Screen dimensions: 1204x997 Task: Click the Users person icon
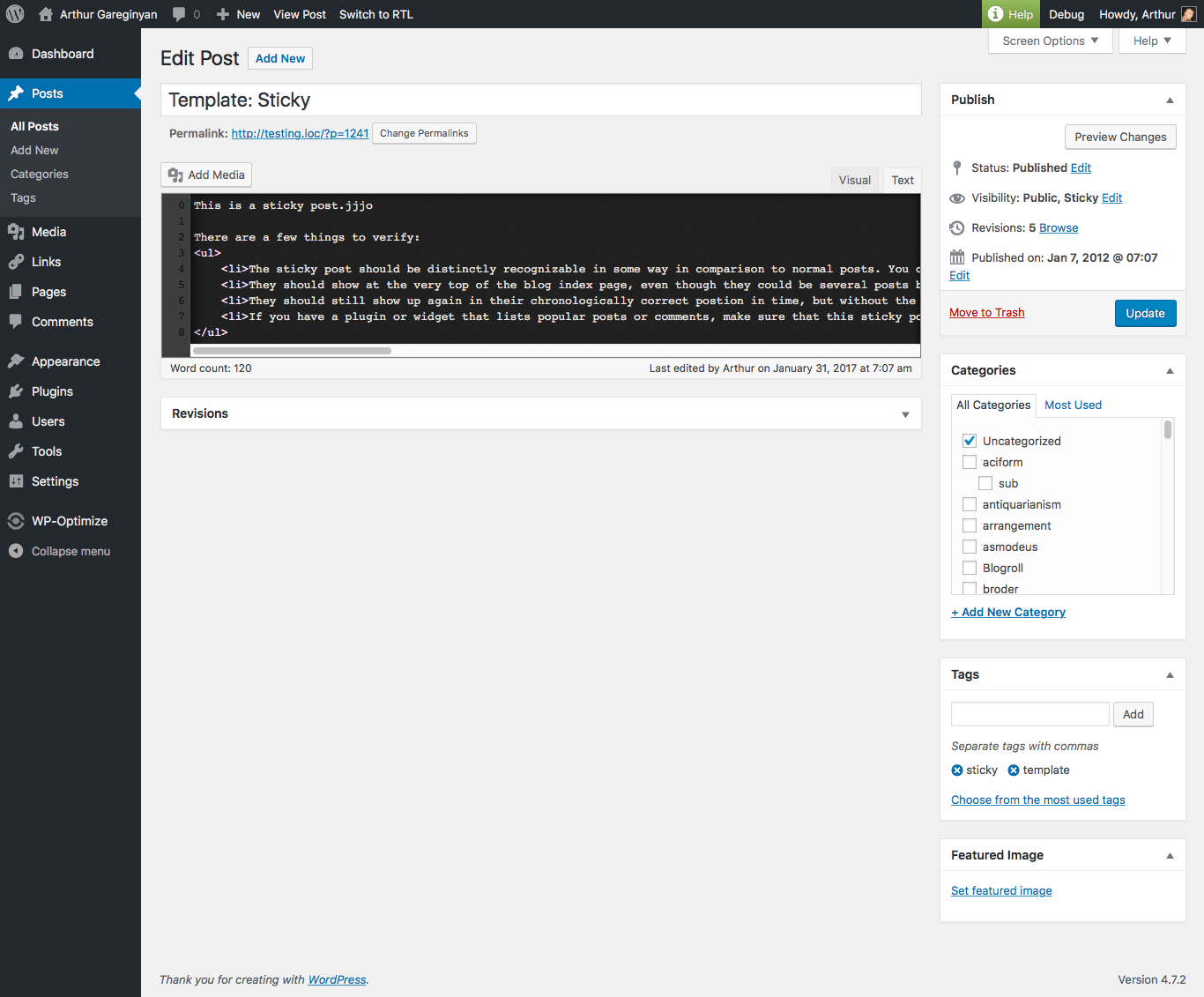[16, 421]
